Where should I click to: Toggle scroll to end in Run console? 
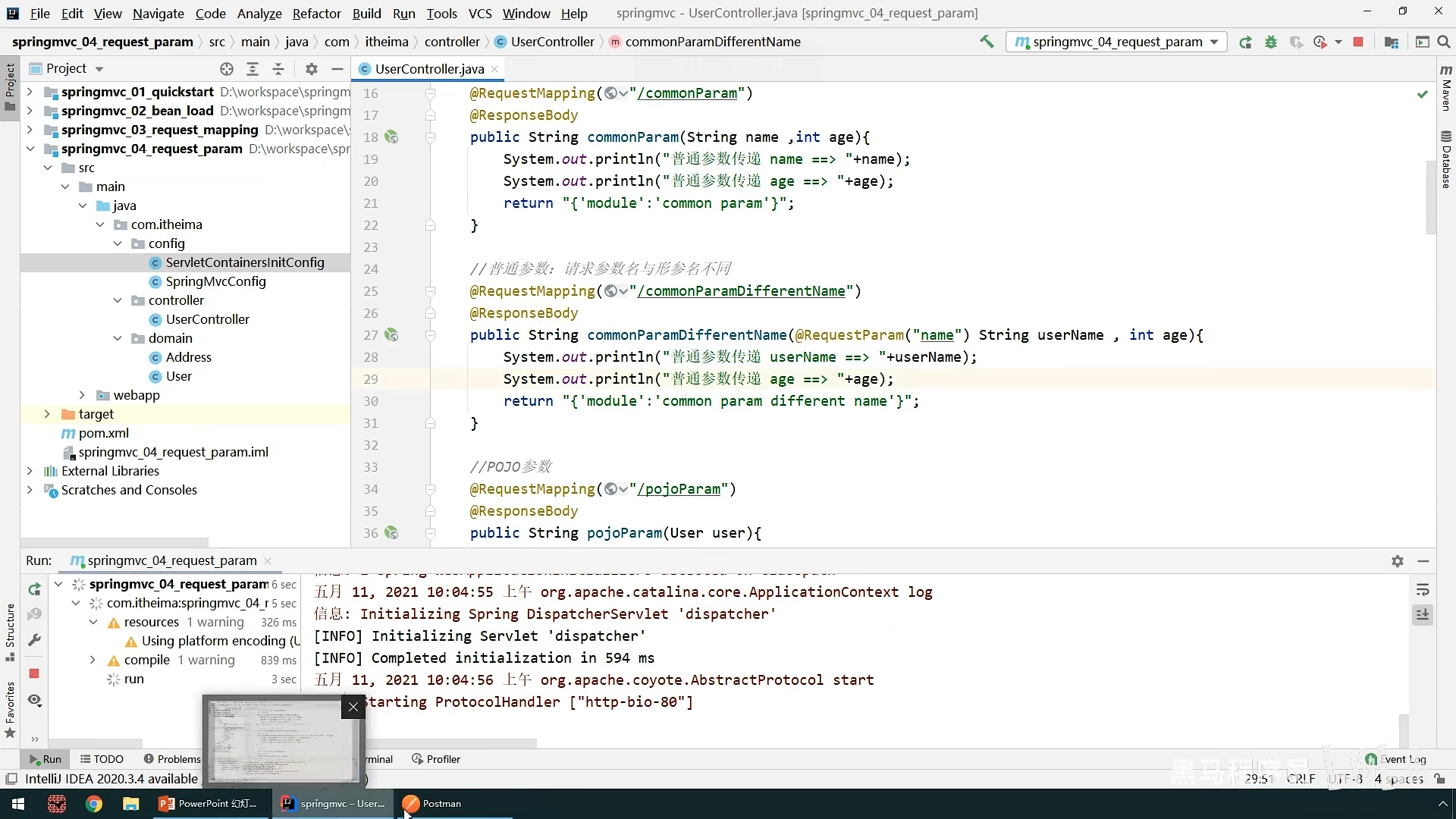tap(1423, 614)
